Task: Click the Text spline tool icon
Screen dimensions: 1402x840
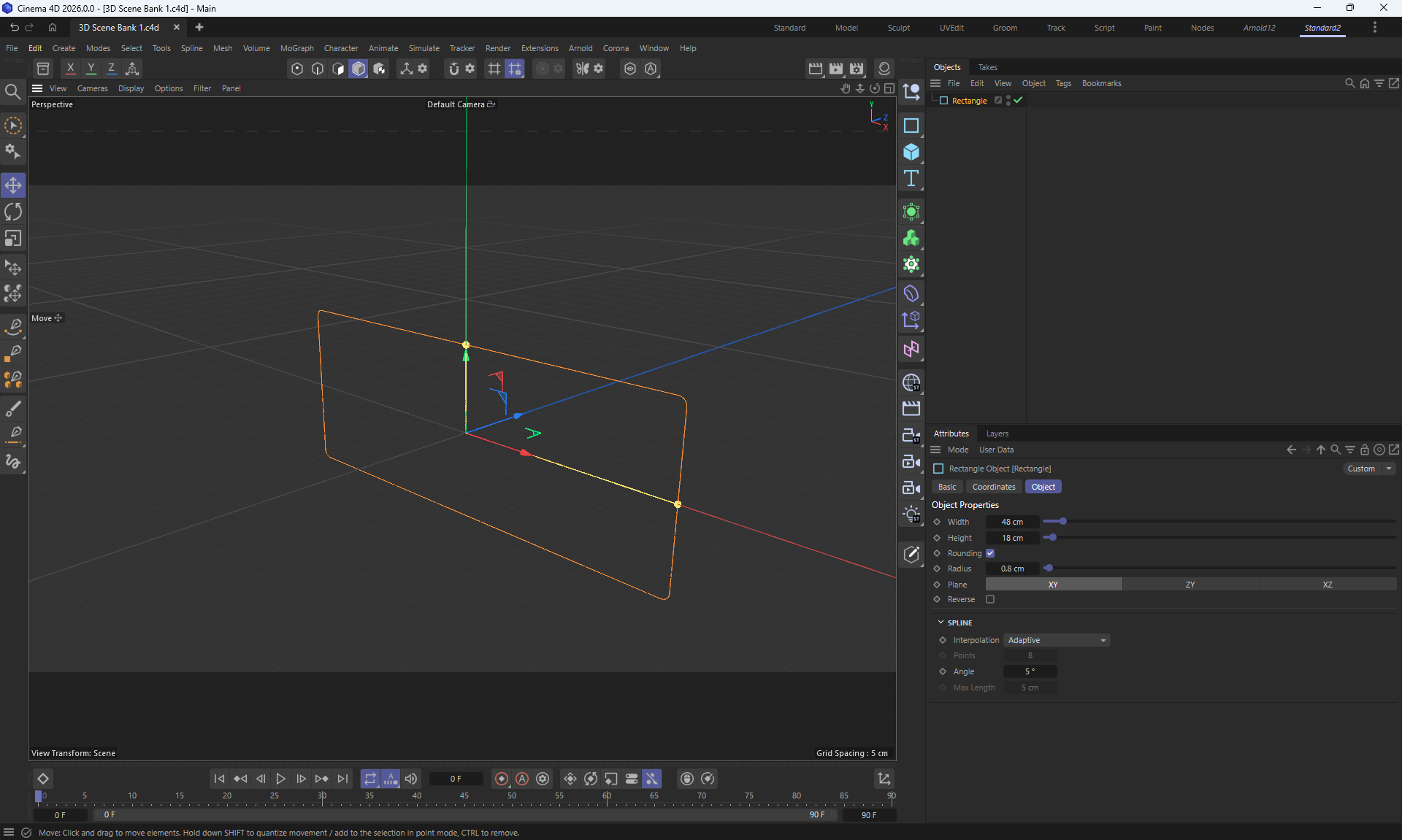Action: coord(911,179)
